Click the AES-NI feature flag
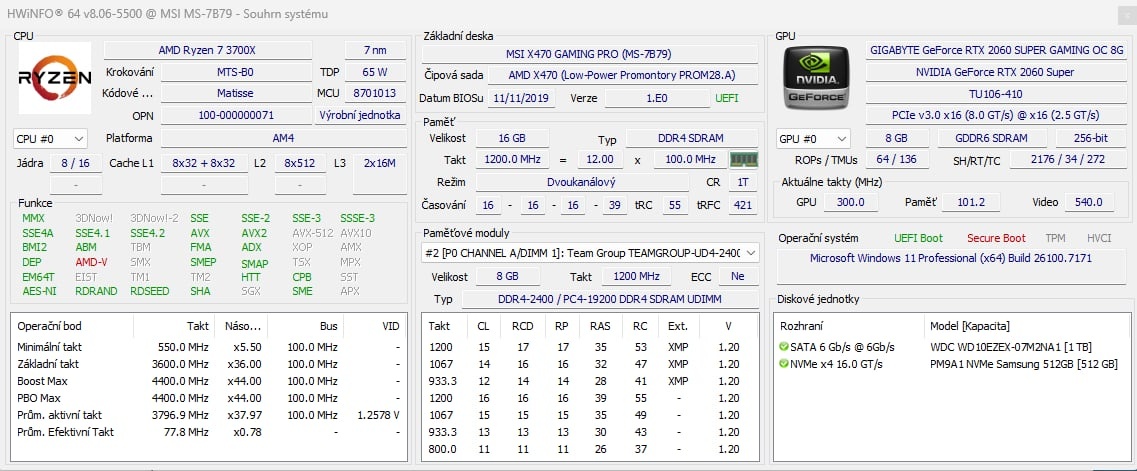The width and height of the screenshot is (1137, 471). (x=39, y=291)
